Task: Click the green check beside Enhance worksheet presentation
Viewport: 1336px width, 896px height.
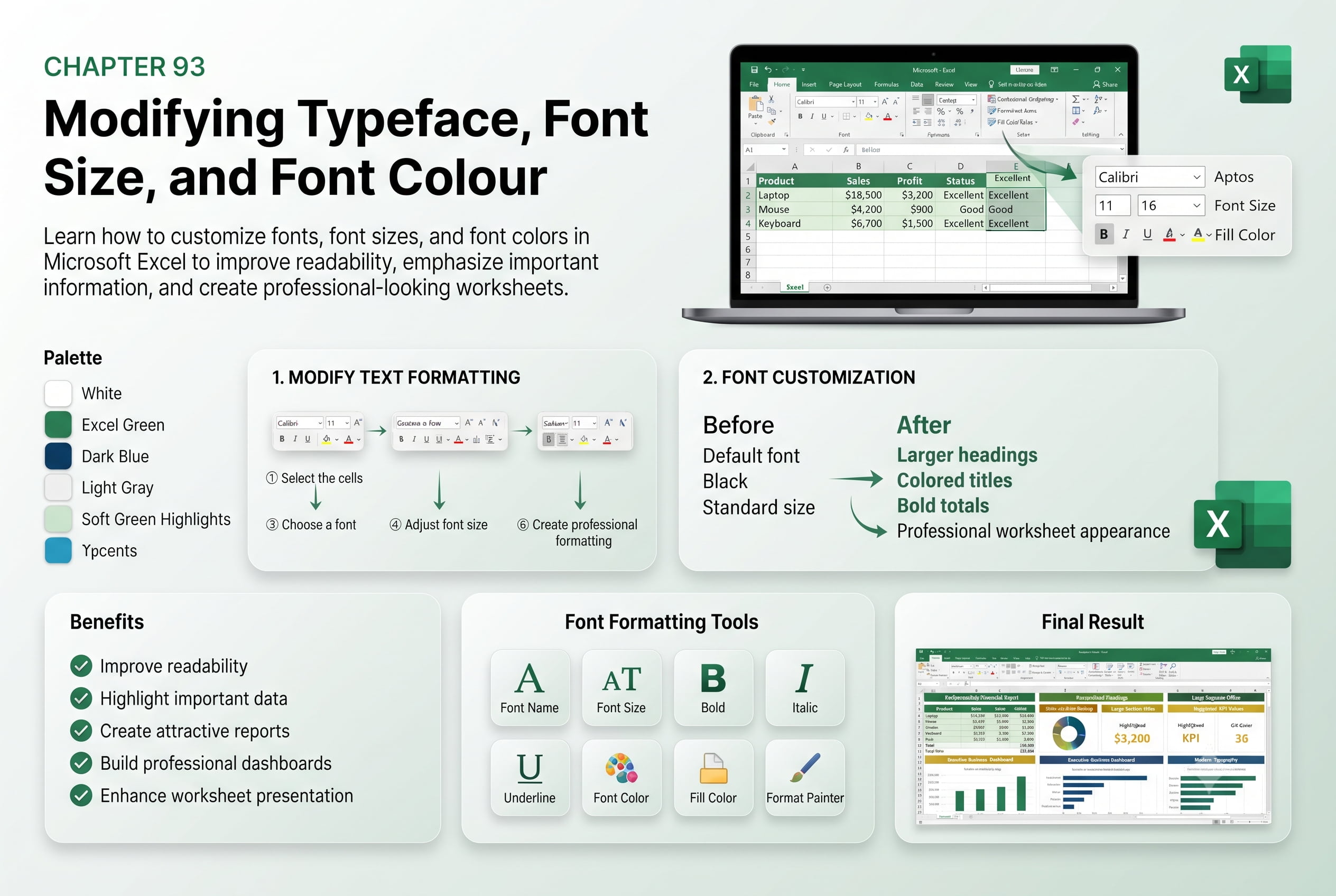Action: tap(81, 796)
